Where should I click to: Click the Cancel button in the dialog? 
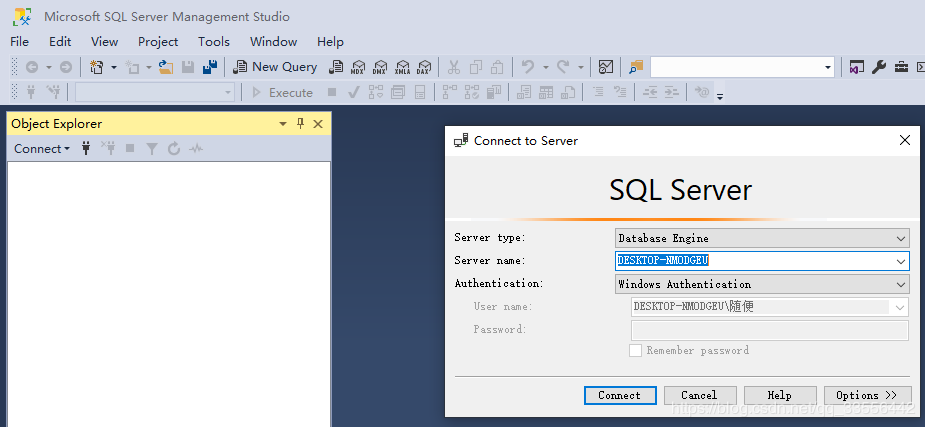coord(700,395)
